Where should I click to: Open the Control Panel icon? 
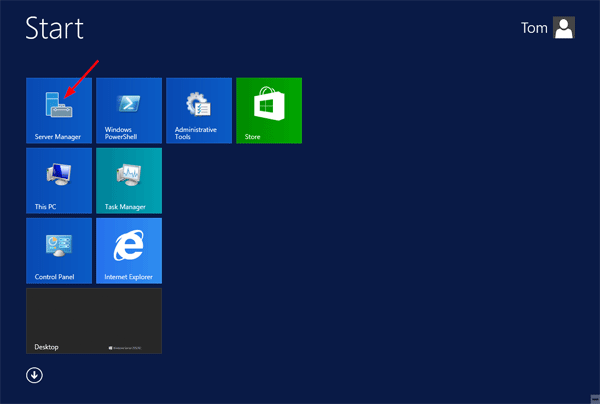pos(58,245)
